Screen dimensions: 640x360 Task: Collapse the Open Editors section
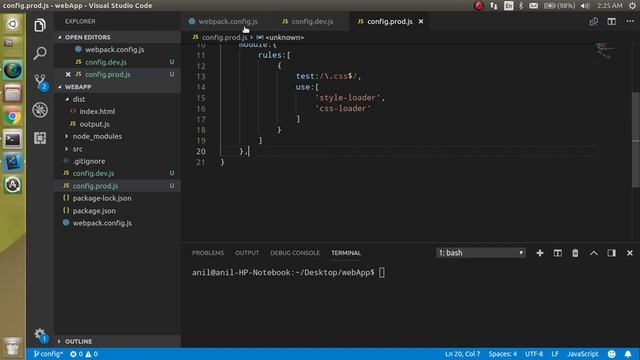(x=118, y=37)
